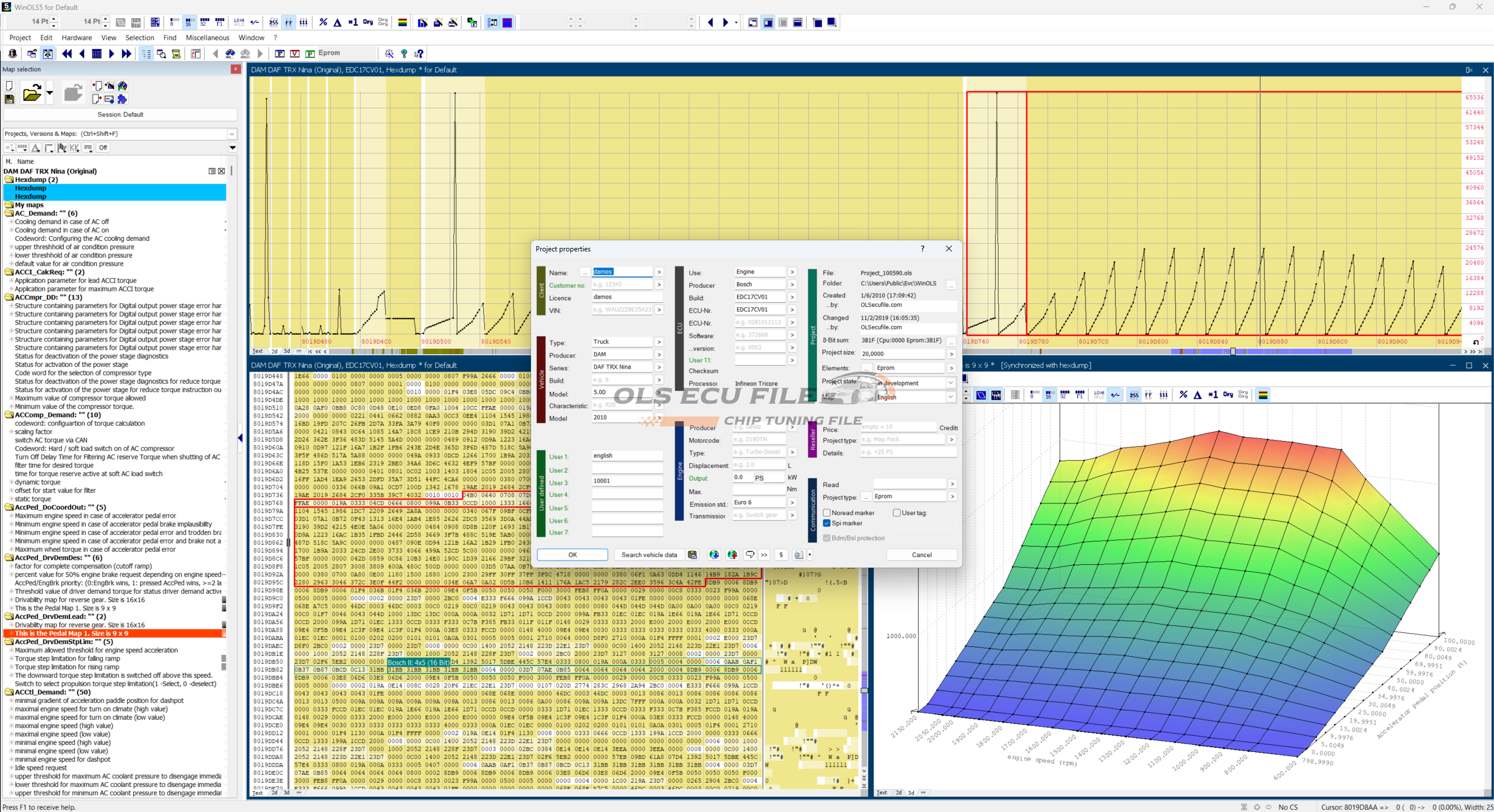Click the binoculars search icon
Image resolution: width=1494 pixels, height=812 pixels.
click(x=230, y=54)
